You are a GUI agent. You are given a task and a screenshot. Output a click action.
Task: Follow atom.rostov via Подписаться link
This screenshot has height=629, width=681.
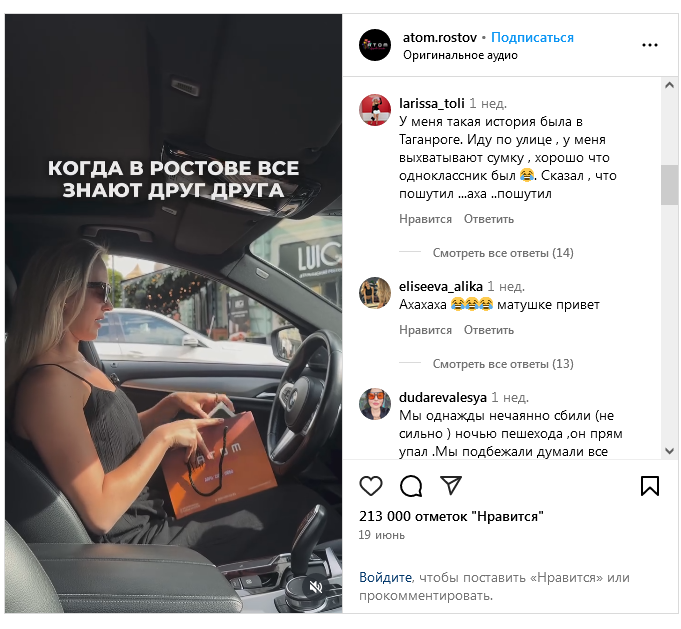click(x=532, y=37)
